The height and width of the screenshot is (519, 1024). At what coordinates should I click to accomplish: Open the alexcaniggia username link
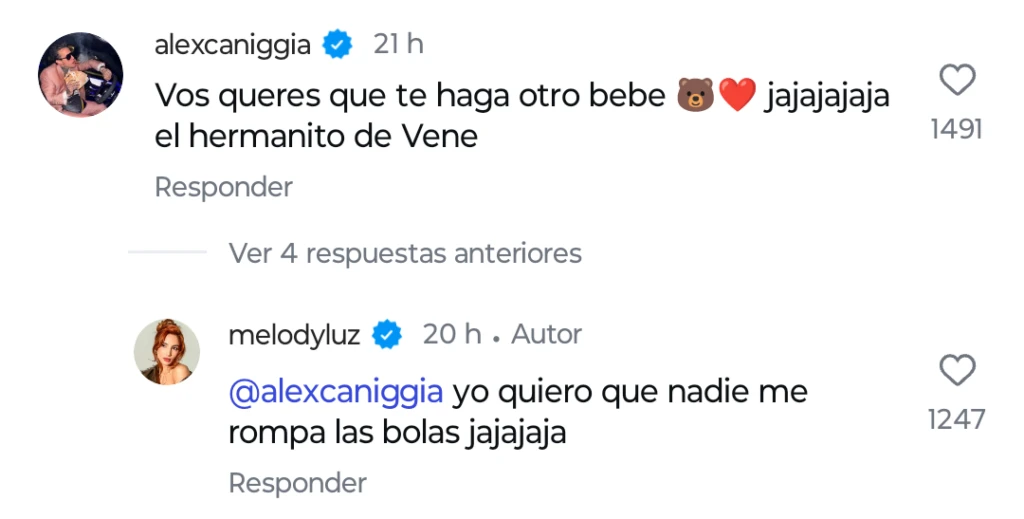point(233,44)
